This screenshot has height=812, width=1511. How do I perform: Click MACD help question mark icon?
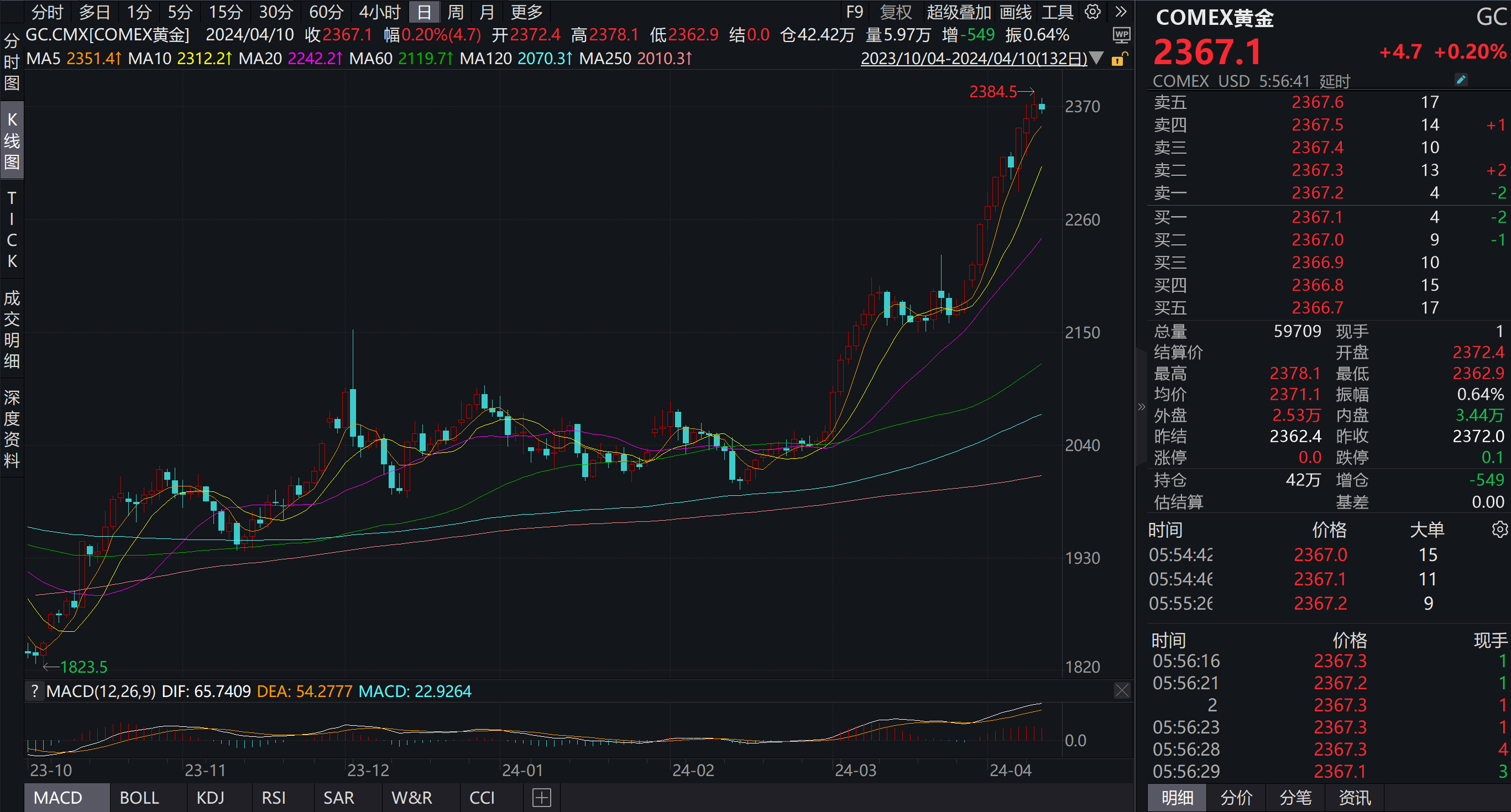35,691
